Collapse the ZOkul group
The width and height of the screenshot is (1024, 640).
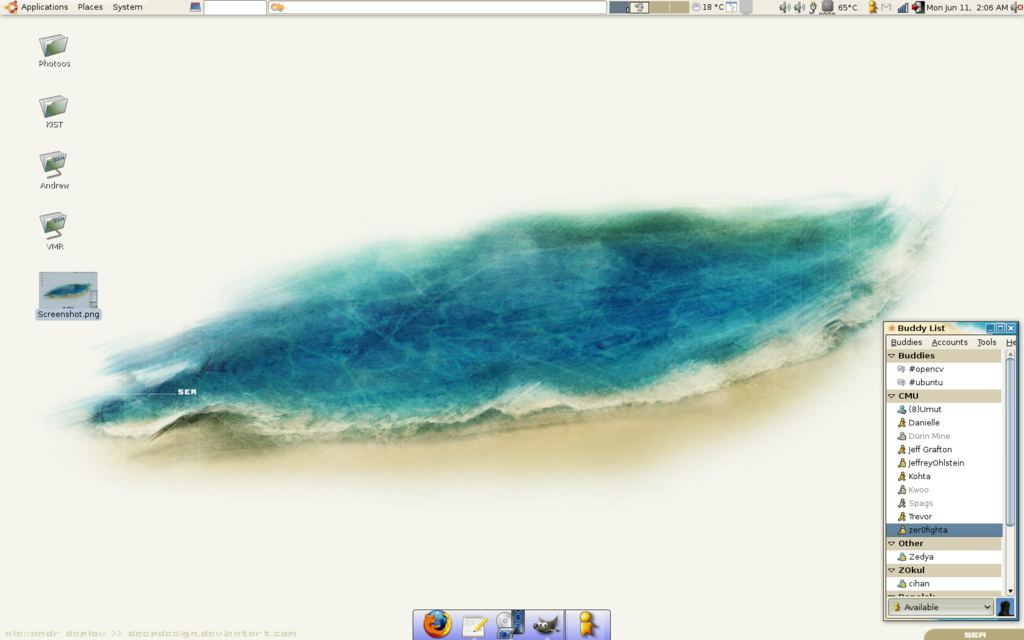click(891, 570)
